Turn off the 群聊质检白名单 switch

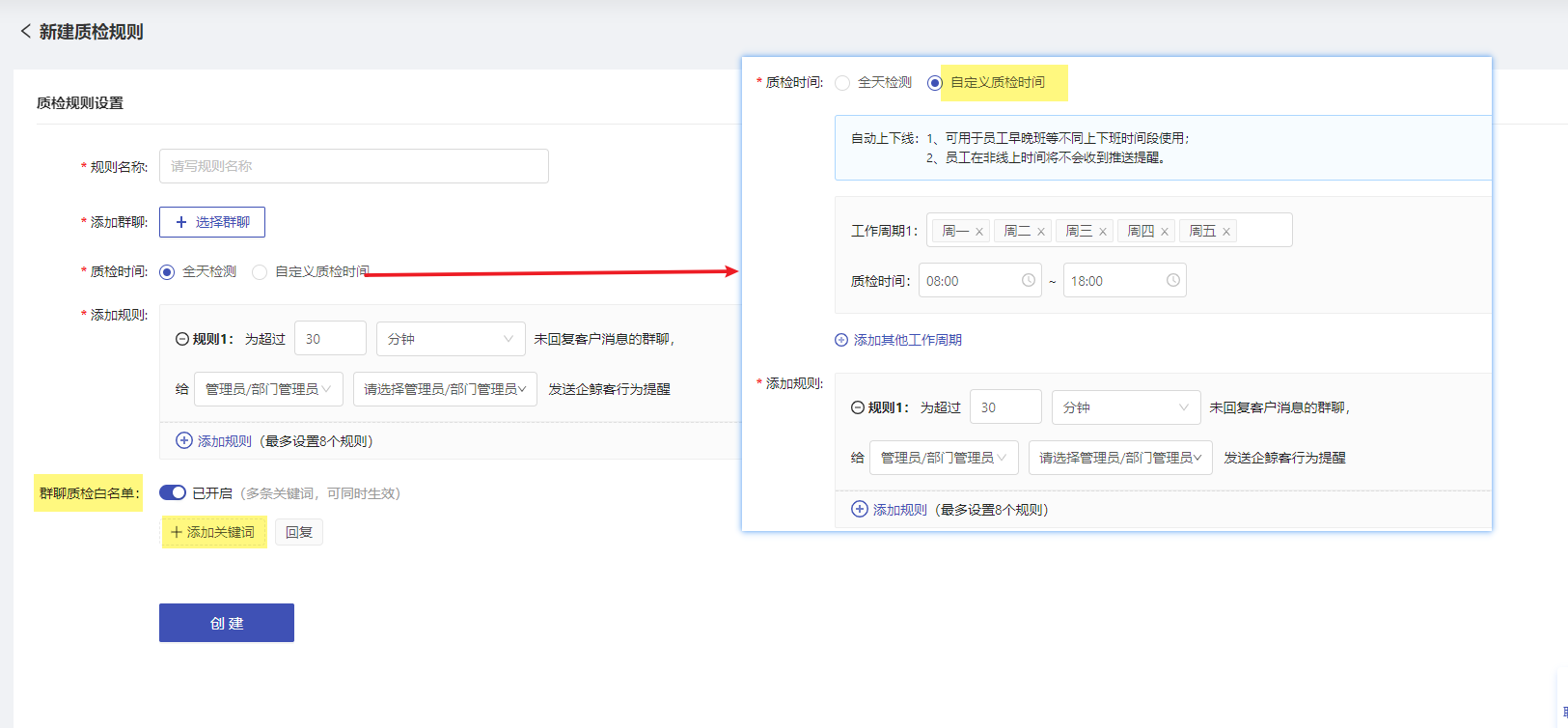(173, 493)
